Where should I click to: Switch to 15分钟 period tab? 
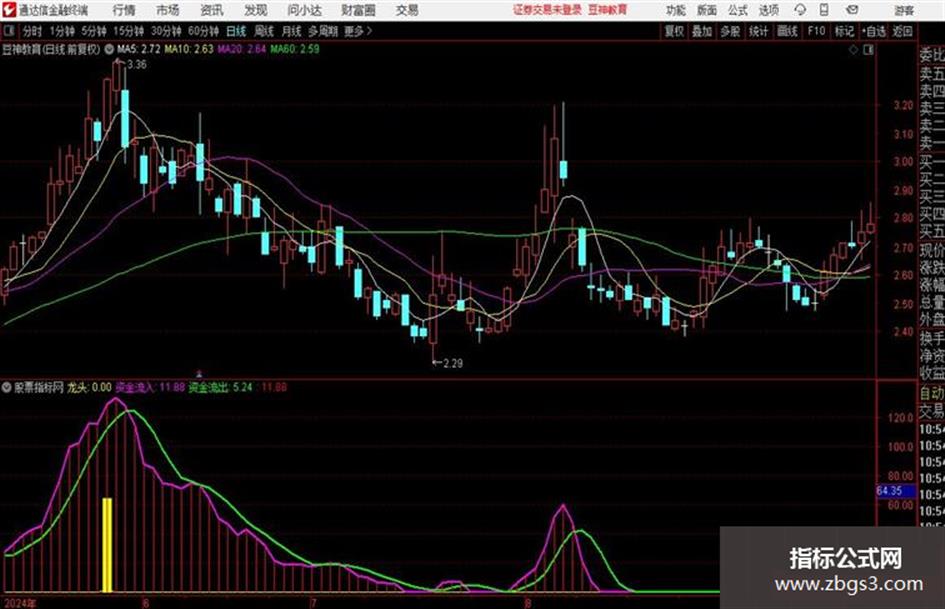[x=128, y=31]
